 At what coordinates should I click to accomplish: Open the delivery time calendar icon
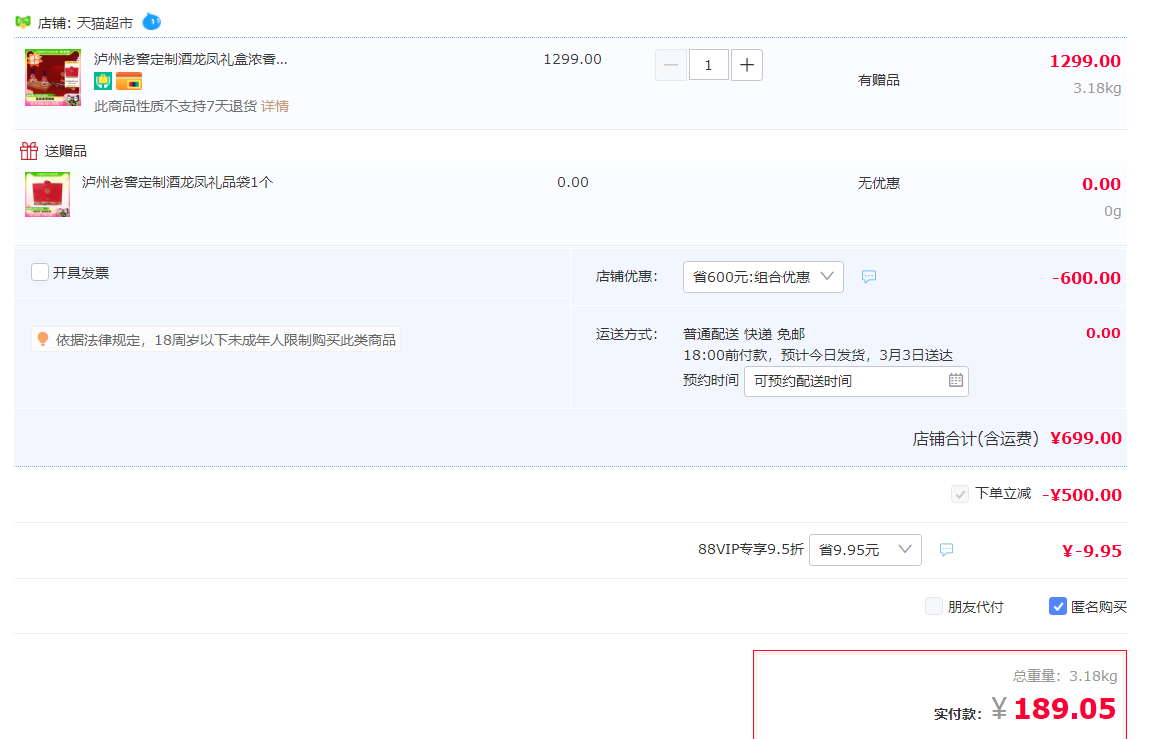[956, 380]
